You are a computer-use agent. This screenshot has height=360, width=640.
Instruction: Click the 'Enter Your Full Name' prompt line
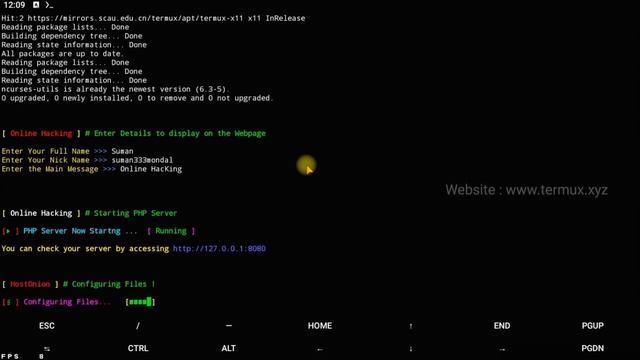(67, 151)
